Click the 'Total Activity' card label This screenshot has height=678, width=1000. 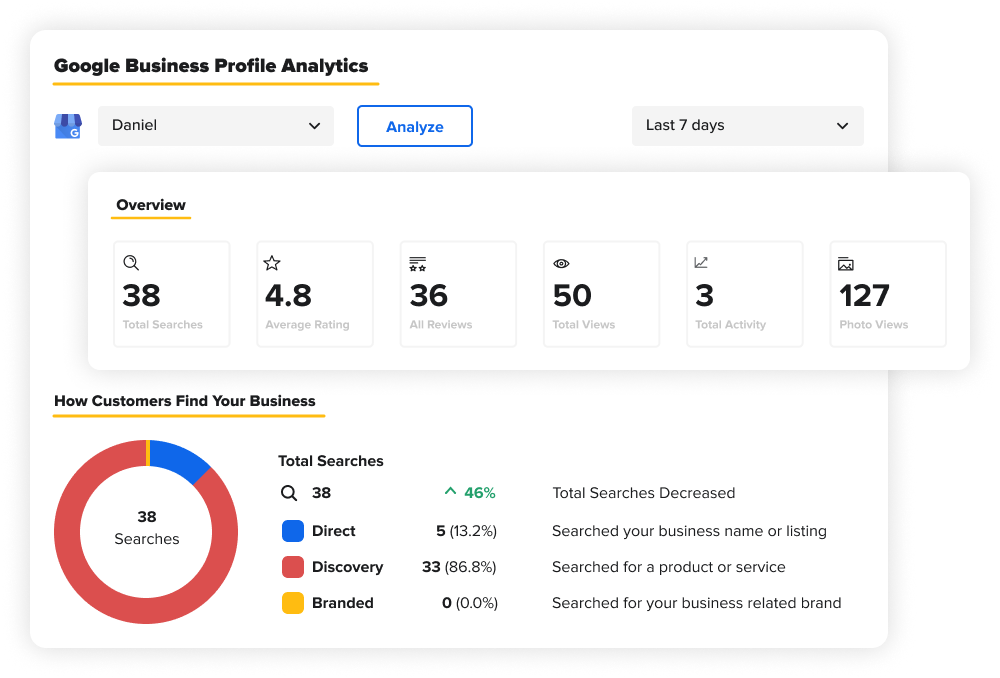[x=731, y=325]
